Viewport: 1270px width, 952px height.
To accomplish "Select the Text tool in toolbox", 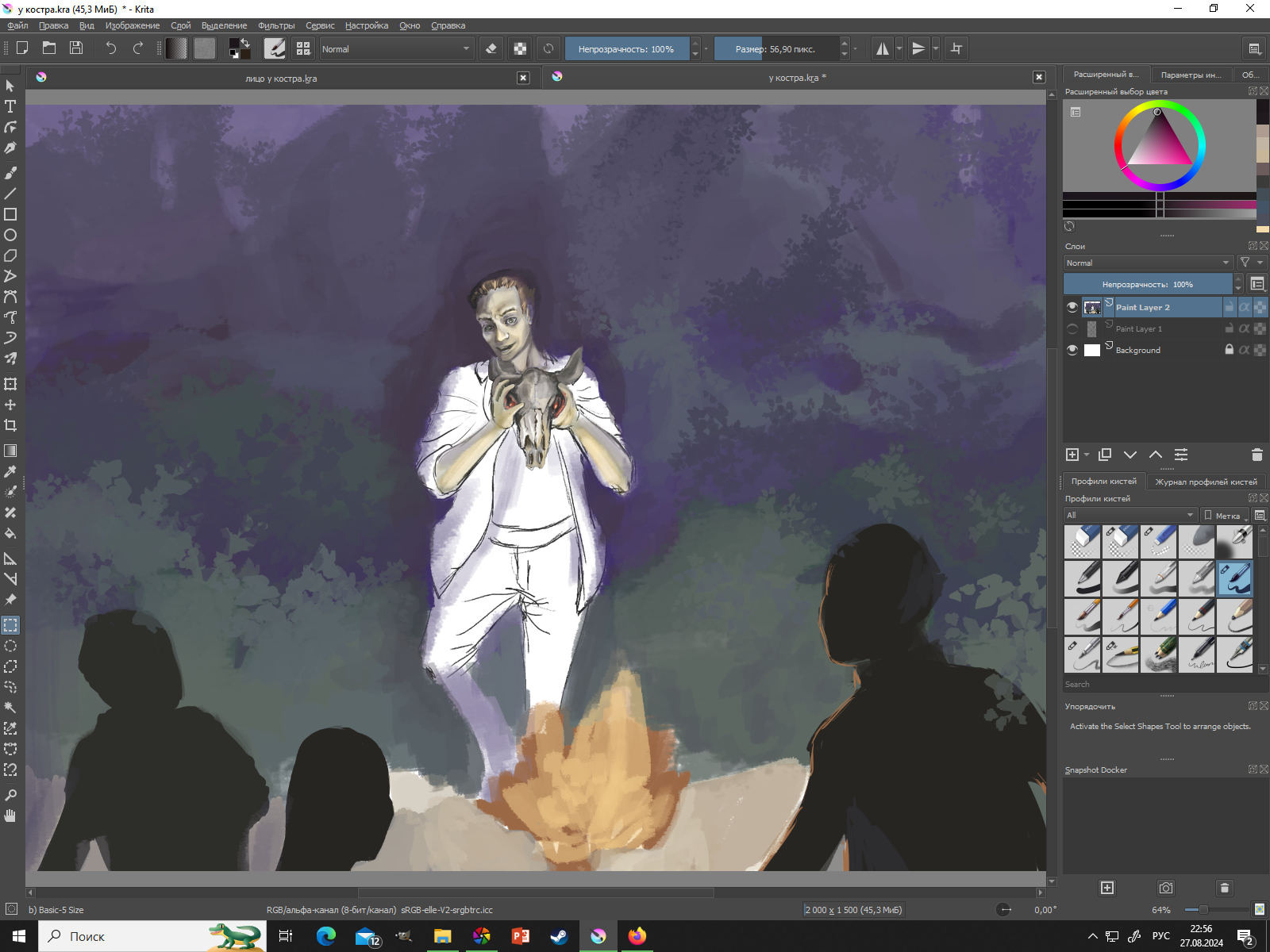I will coord(10,106).
